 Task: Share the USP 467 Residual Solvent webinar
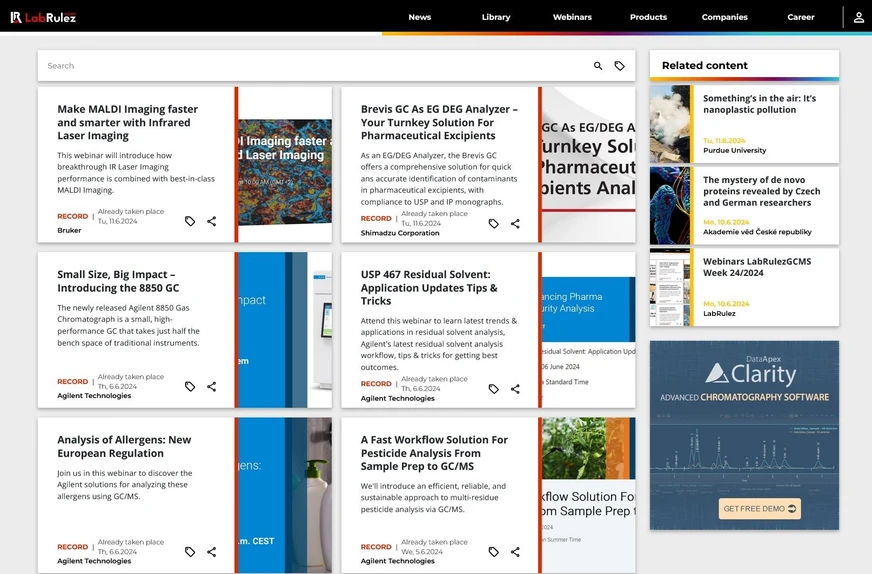pyautogui.click(x=516, y=389)
